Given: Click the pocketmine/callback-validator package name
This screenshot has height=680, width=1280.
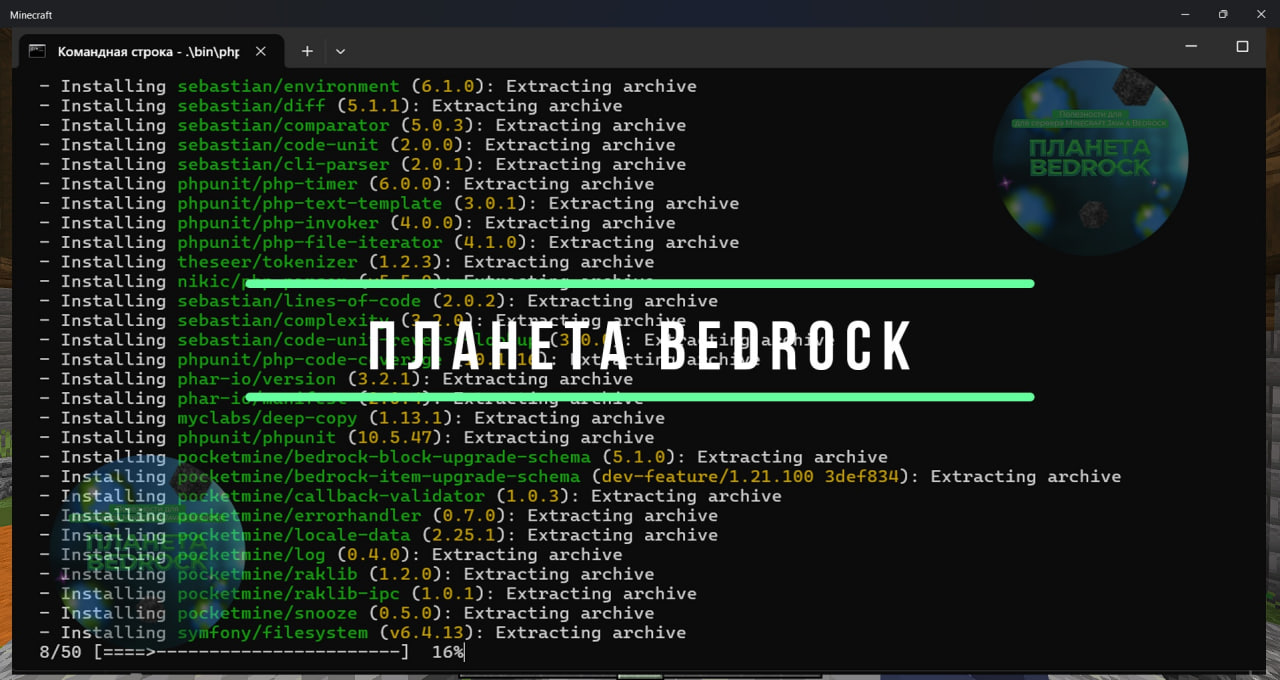Looking at the screenshot, I should pos(331,496).
